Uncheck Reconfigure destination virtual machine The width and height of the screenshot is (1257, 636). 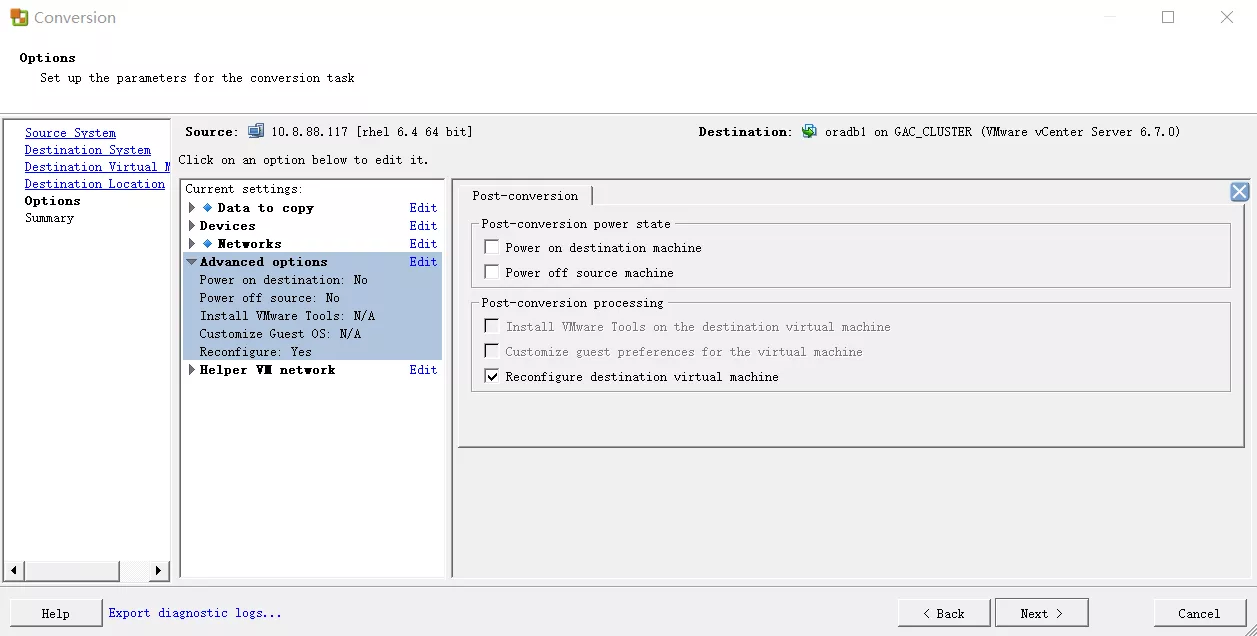pos(491,377)
